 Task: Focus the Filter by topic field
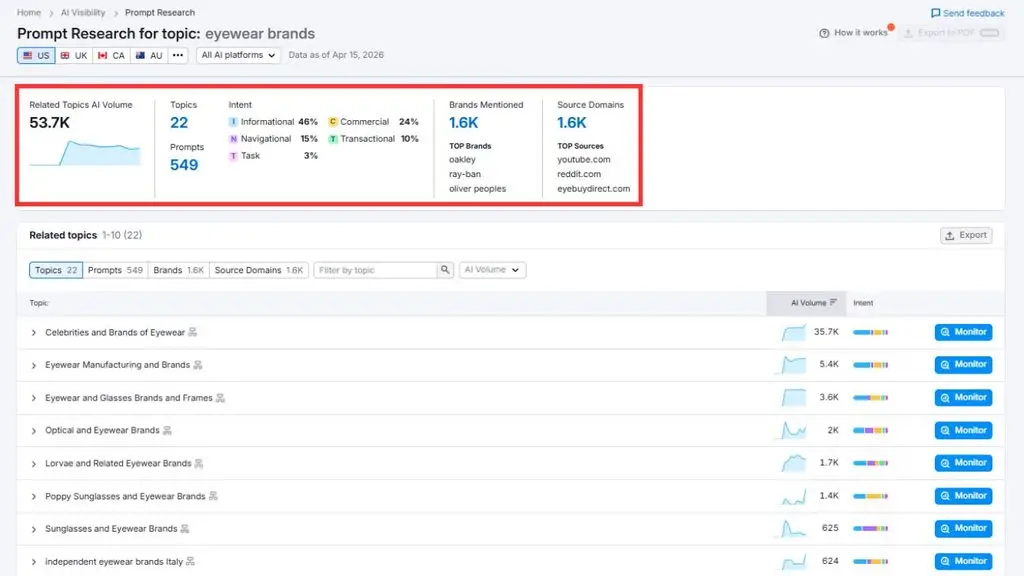point(376,270)
